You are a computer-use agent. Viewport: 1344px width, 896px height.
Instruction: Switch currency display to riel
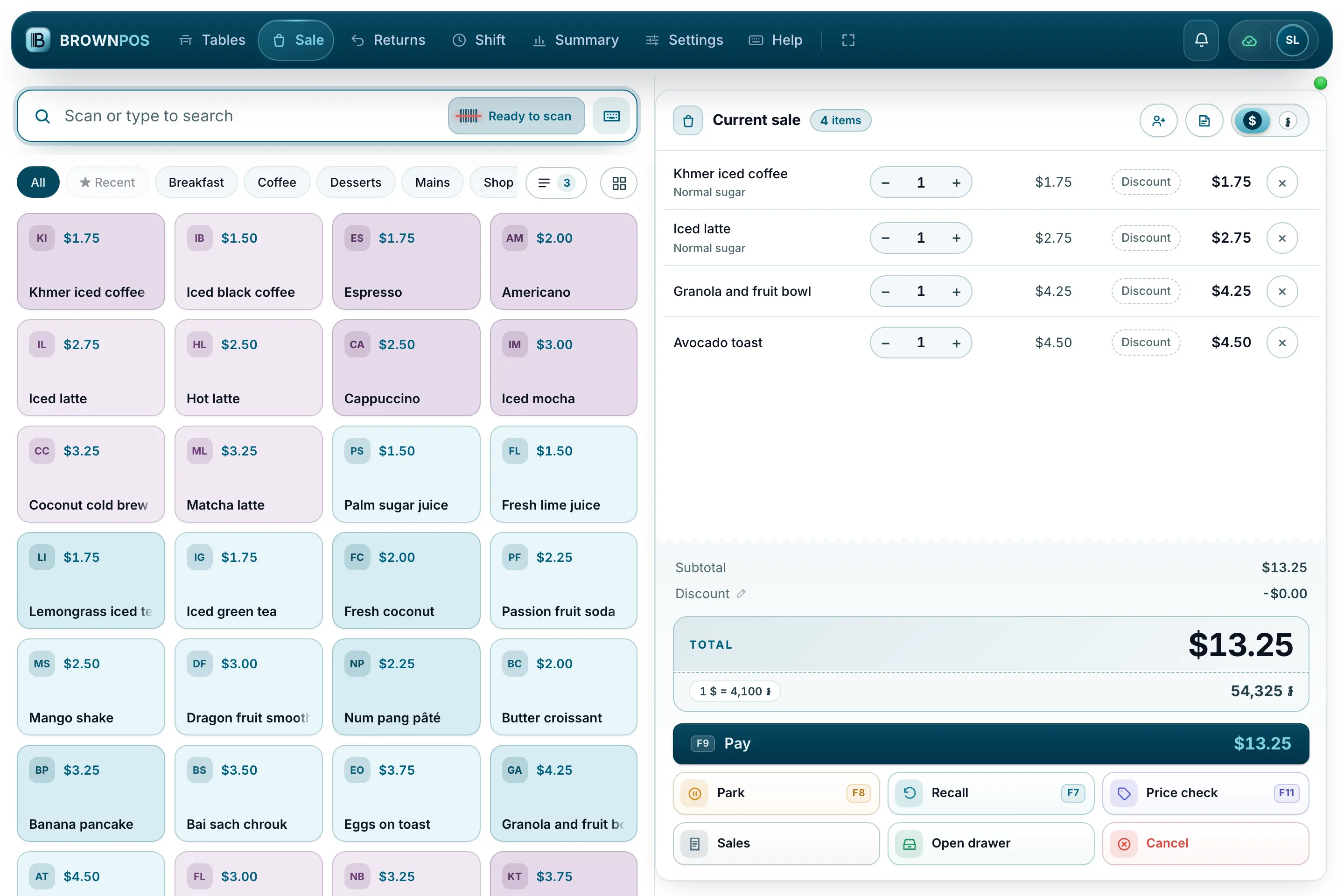tap(1288, 121)
